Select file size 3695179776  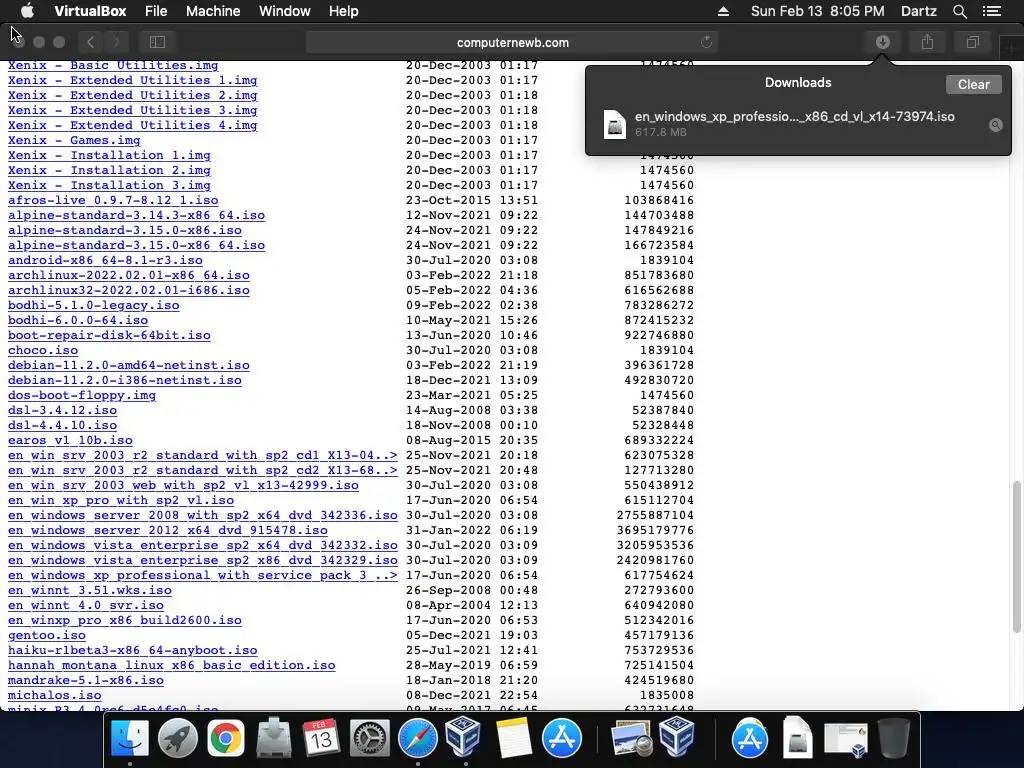pyautogui.click(x=655, y=531)
